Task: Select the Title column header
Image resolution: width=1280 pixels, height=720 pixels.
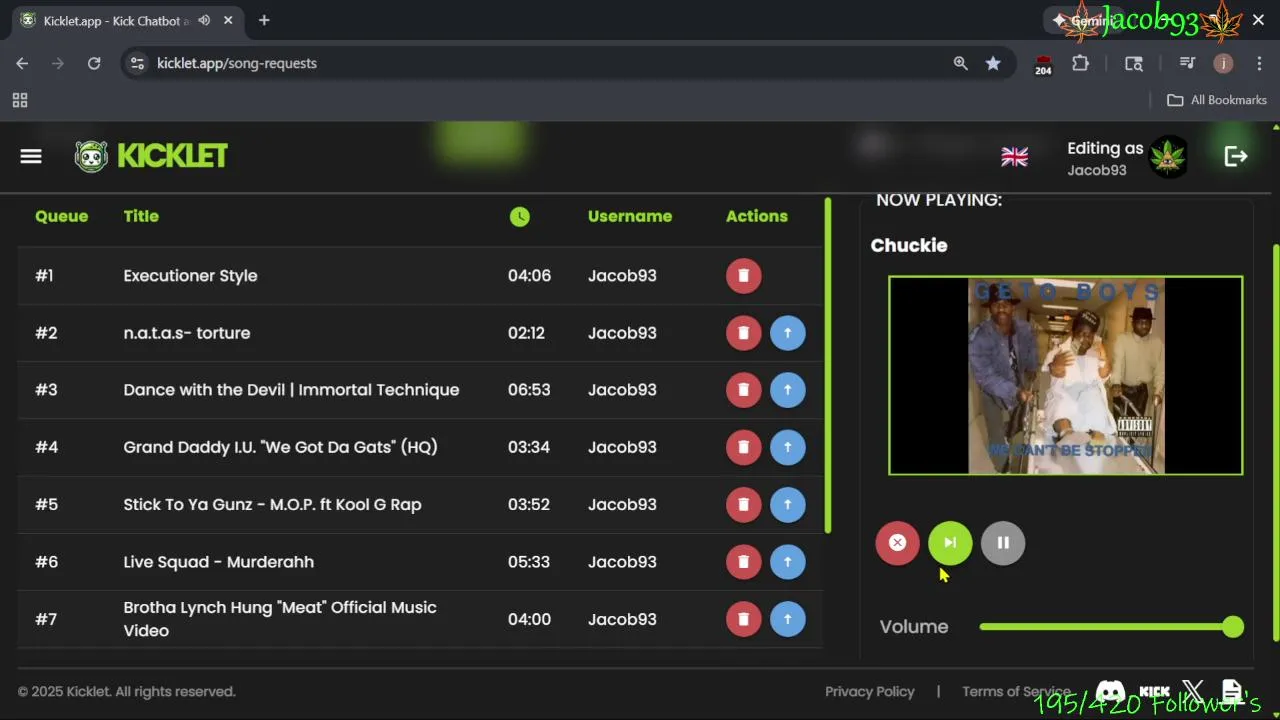Action: 141,216
